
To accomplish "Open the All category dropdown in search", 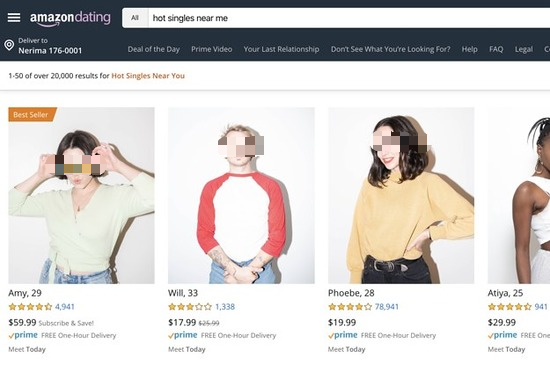I will click(x=135, y=18).
